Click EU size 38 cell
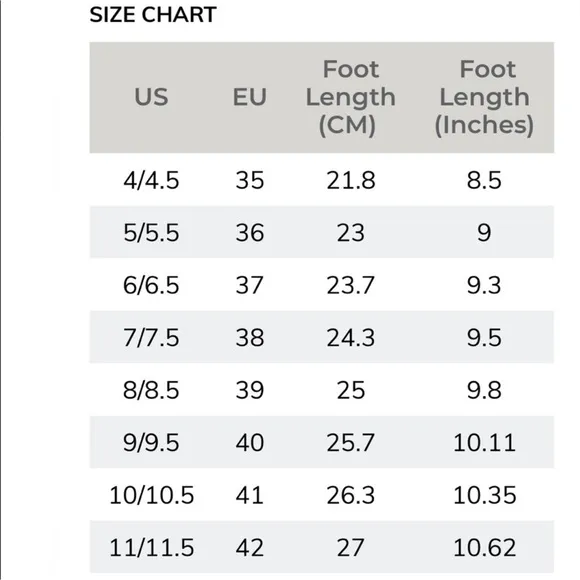Screen dimensions: 580x580 [250, 338]
